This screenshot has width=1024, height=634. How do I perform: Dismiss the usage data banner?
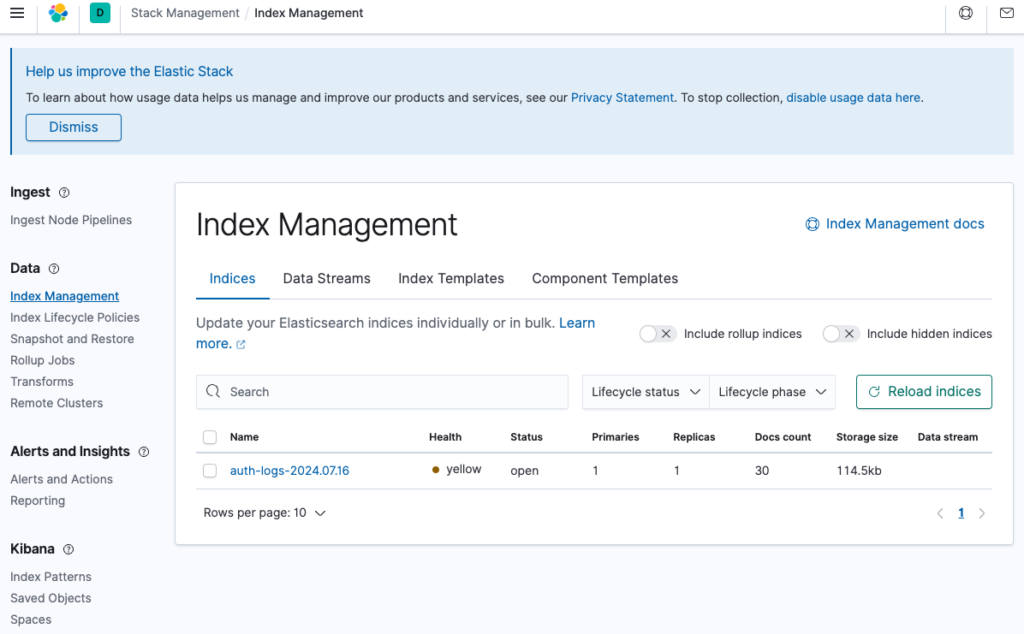point(74,127)
